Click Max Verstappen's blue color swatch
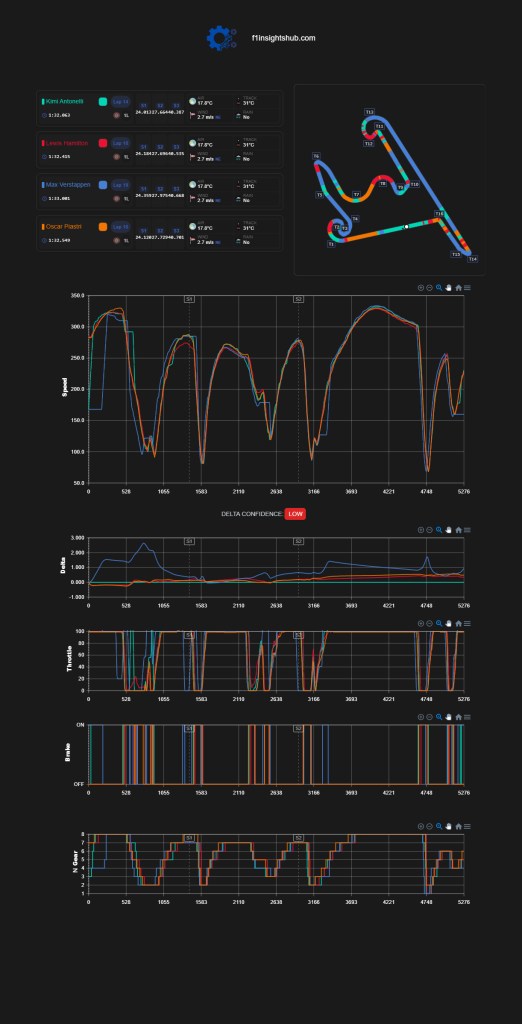 (103, 185)
